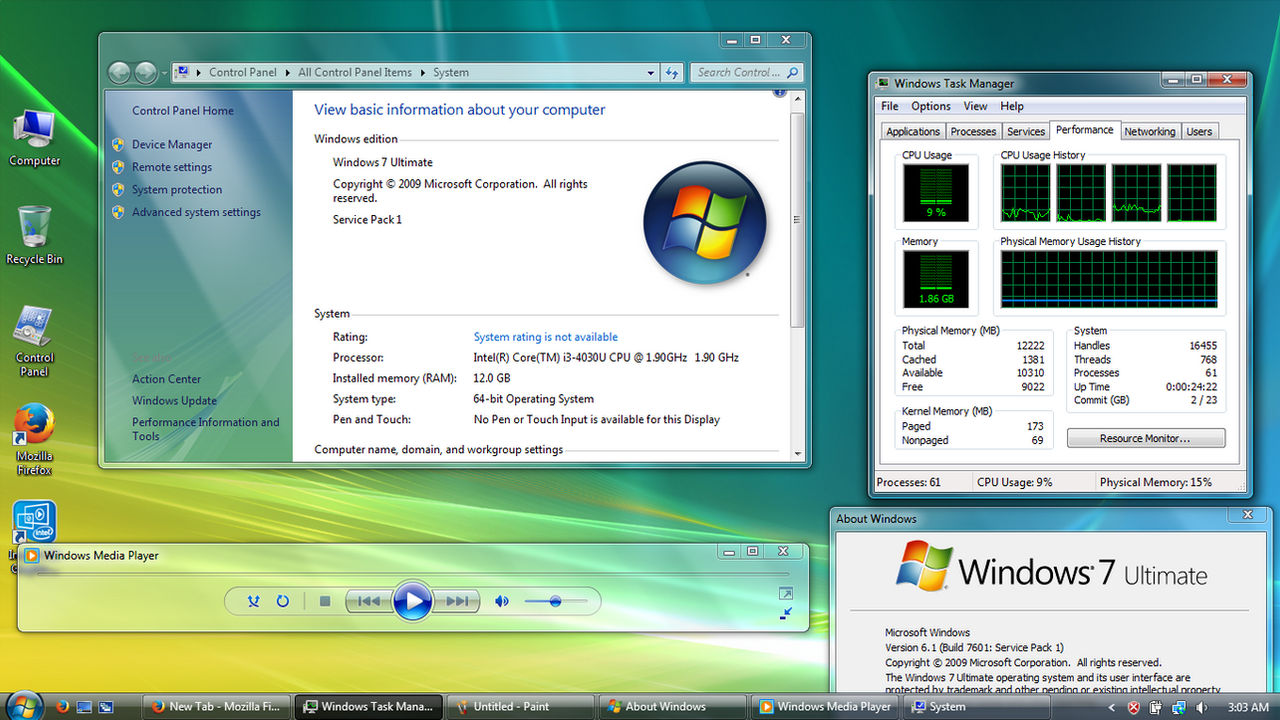Viewport: 1280px width, 720px height.
Task: Click the Windows Task Manager title icon
Action: [883, 84]
